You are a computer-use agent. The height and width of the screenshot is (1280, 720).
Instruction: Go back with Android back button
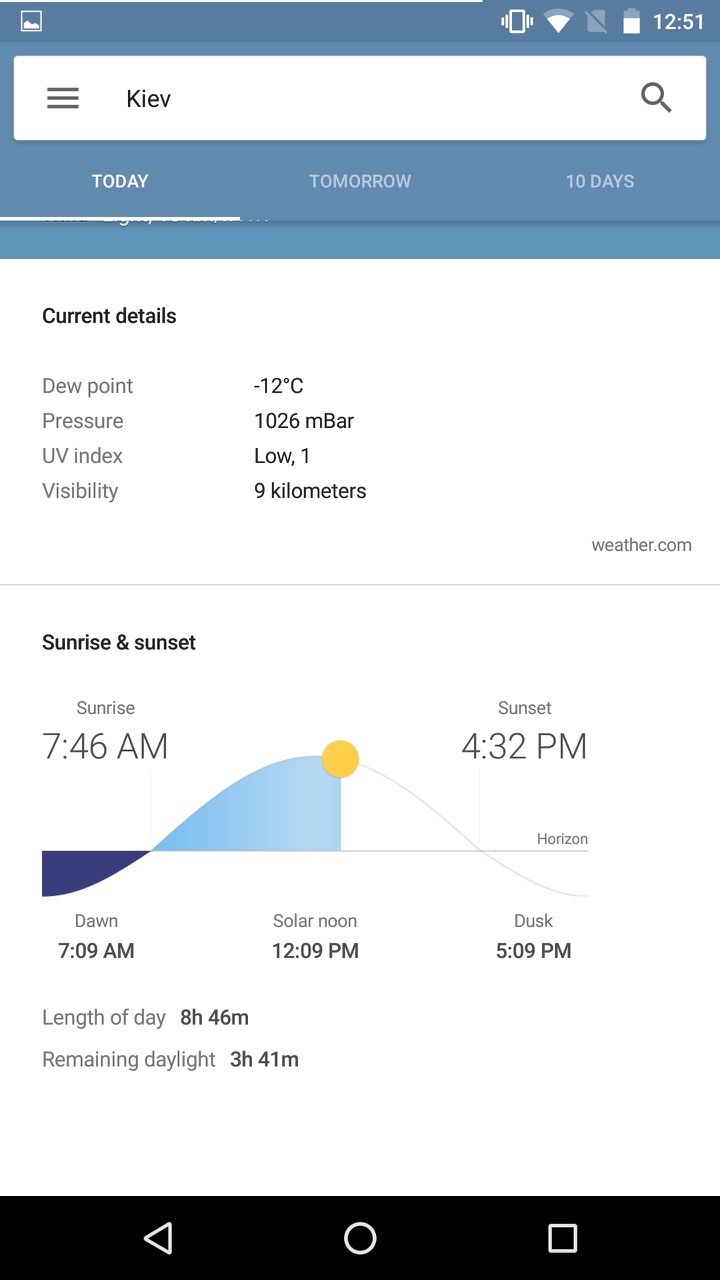pos(158,1238)
